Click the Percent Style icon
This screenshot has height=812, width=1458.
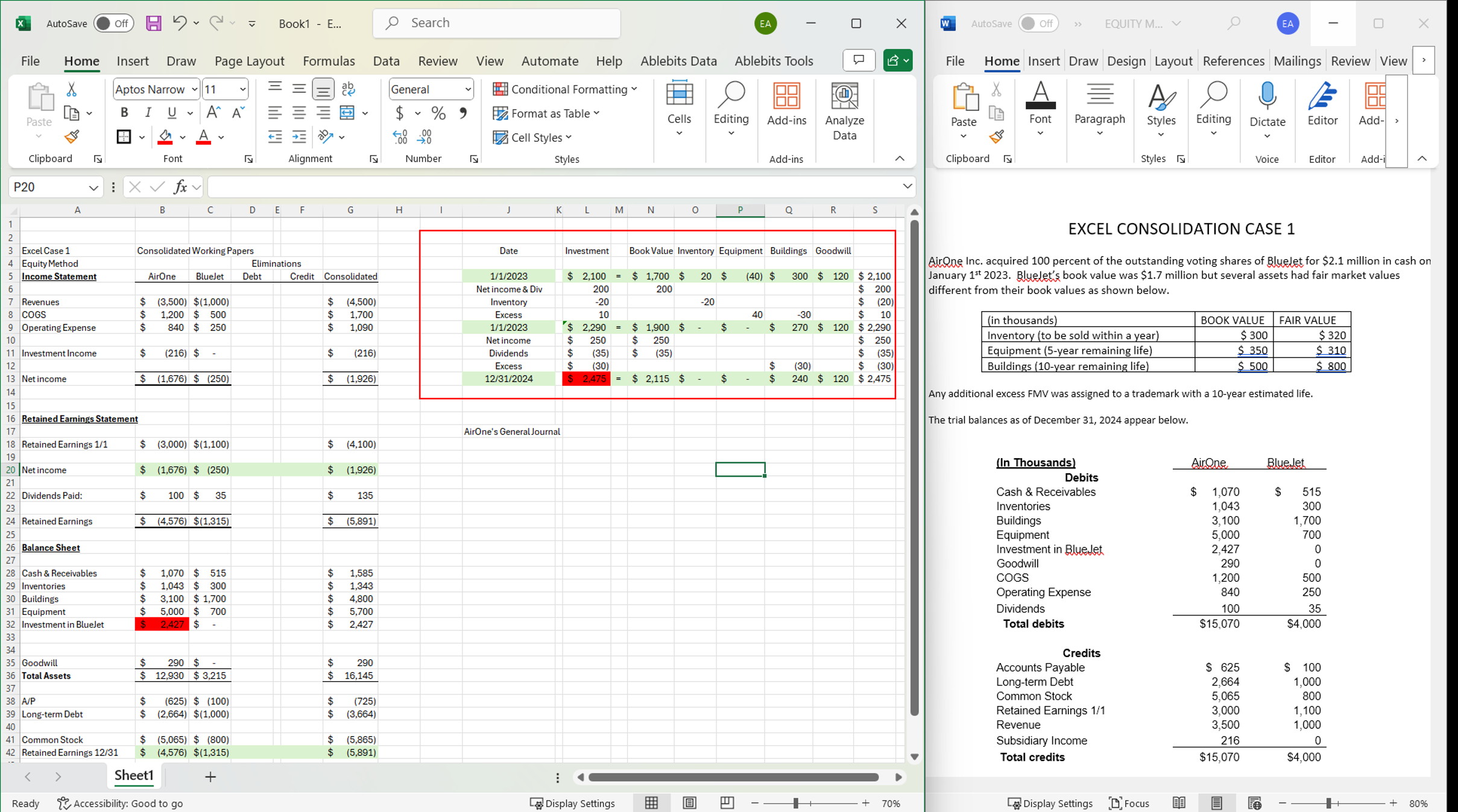tap(438, 113)
